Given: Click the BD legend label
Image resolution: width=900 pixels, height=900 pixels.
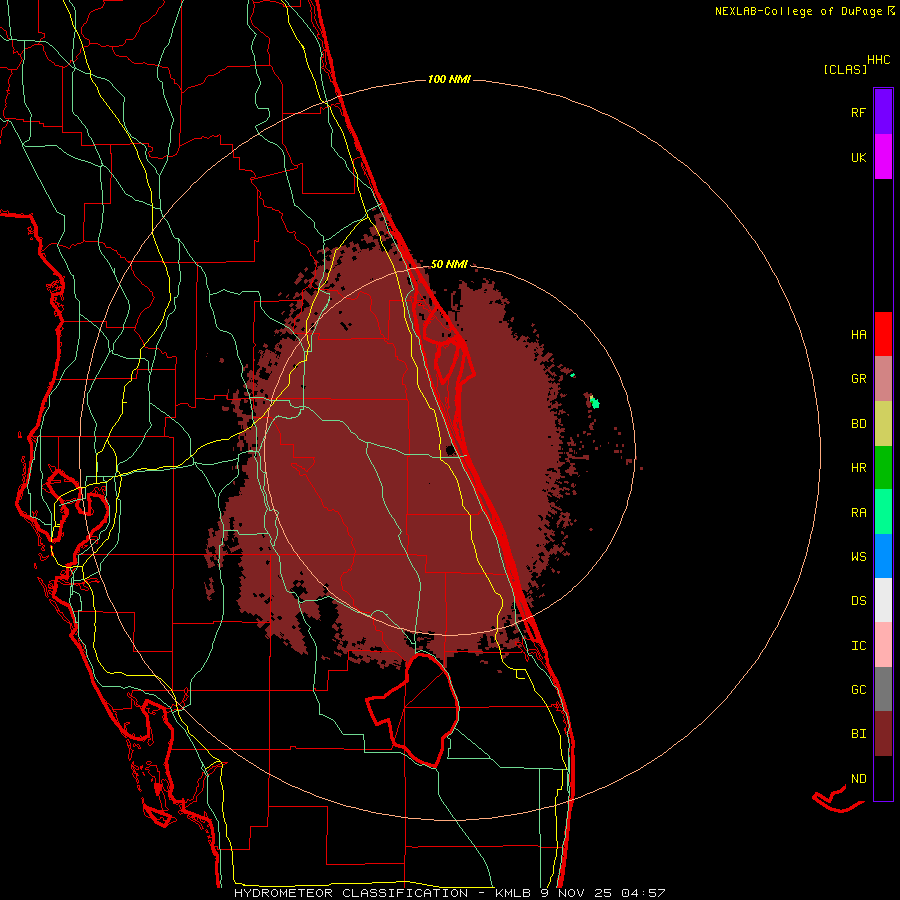Looking at the screenshot, I should (858, 424).
